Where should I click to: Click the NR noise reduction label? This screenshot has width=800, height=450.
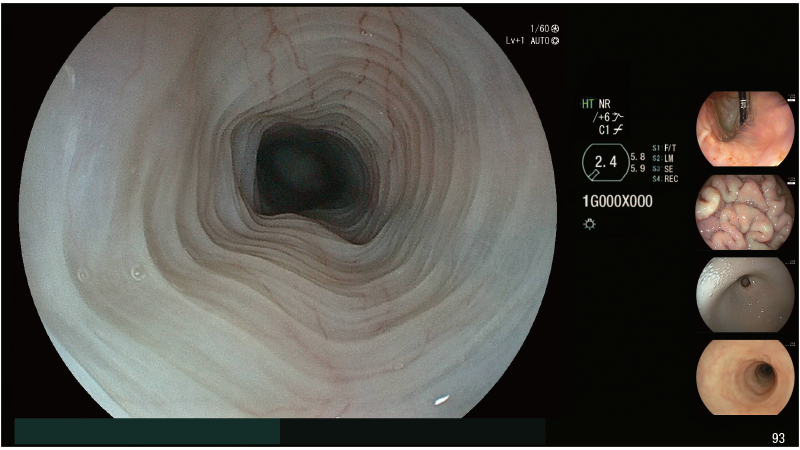604,104
